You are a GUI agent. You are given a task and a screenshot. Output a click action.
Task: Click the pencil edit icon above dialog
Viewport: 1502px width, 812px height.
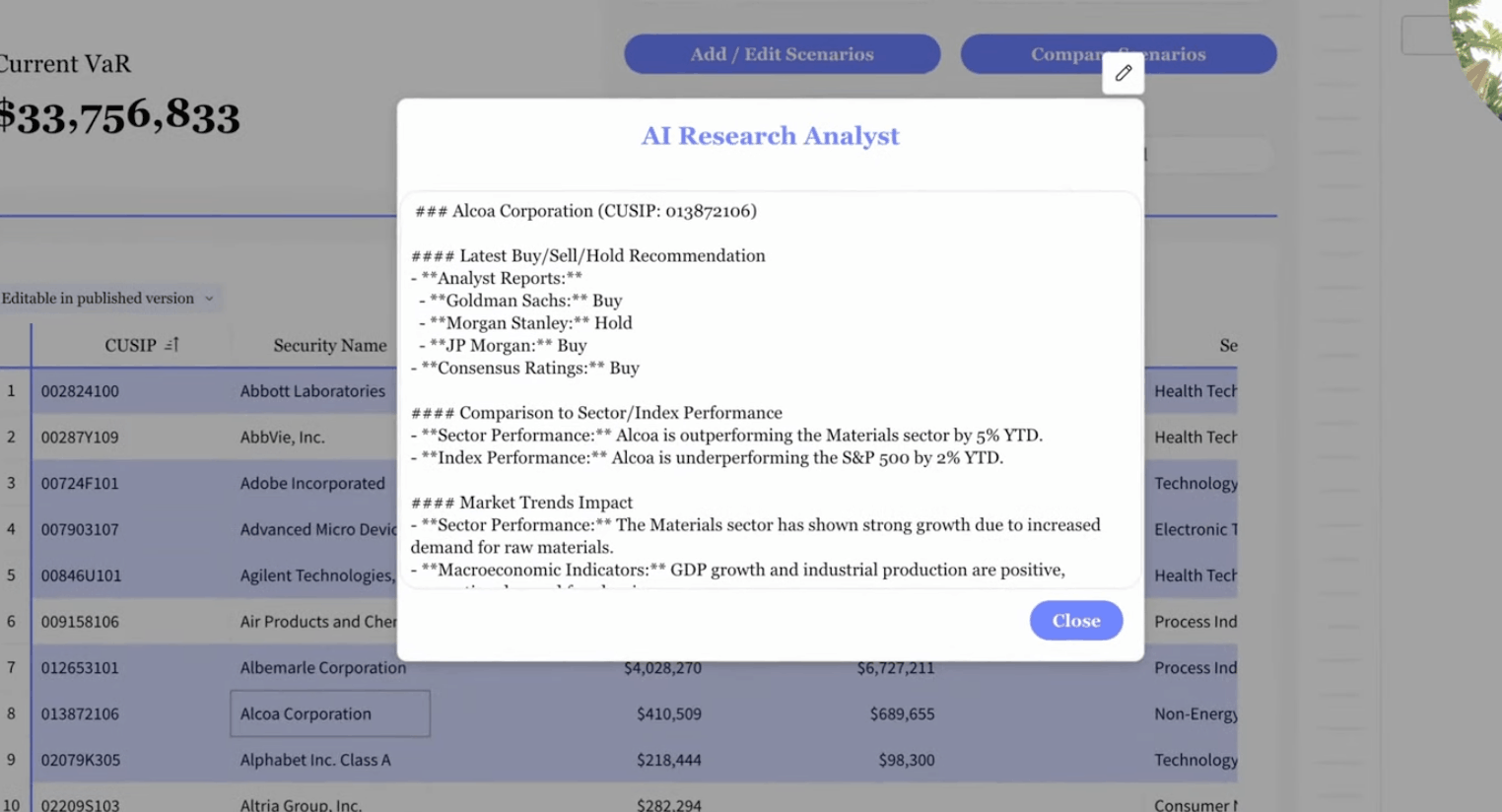click(x=1123, y=73)
